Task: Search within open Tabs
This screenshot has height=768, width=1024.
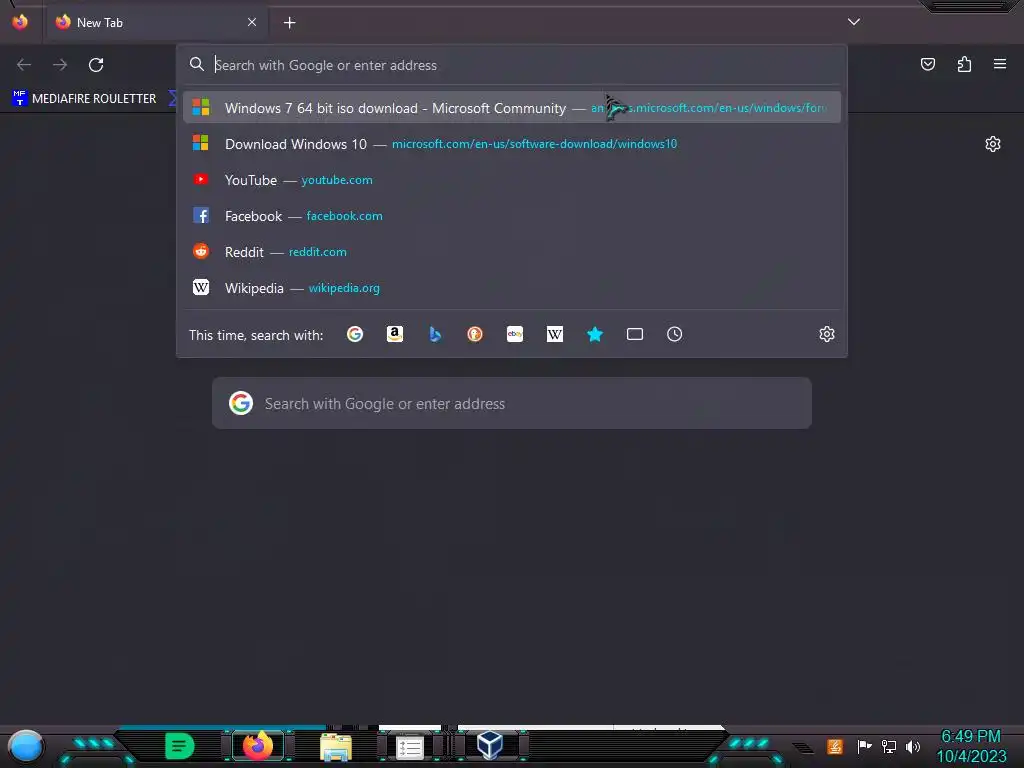Action: click(x=635, y=334)
